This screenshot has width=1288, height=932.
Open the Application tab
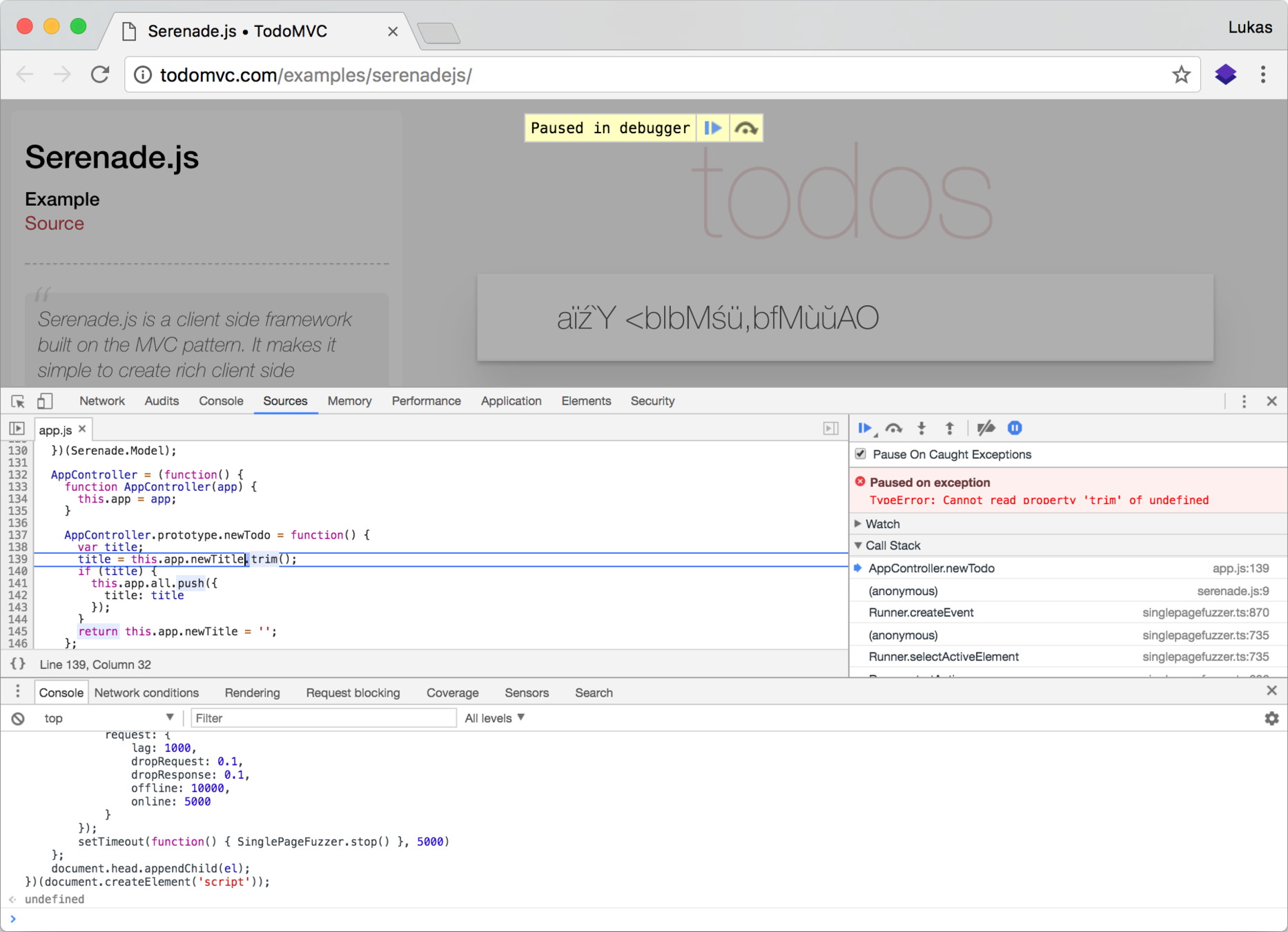(x=511, y=401)
